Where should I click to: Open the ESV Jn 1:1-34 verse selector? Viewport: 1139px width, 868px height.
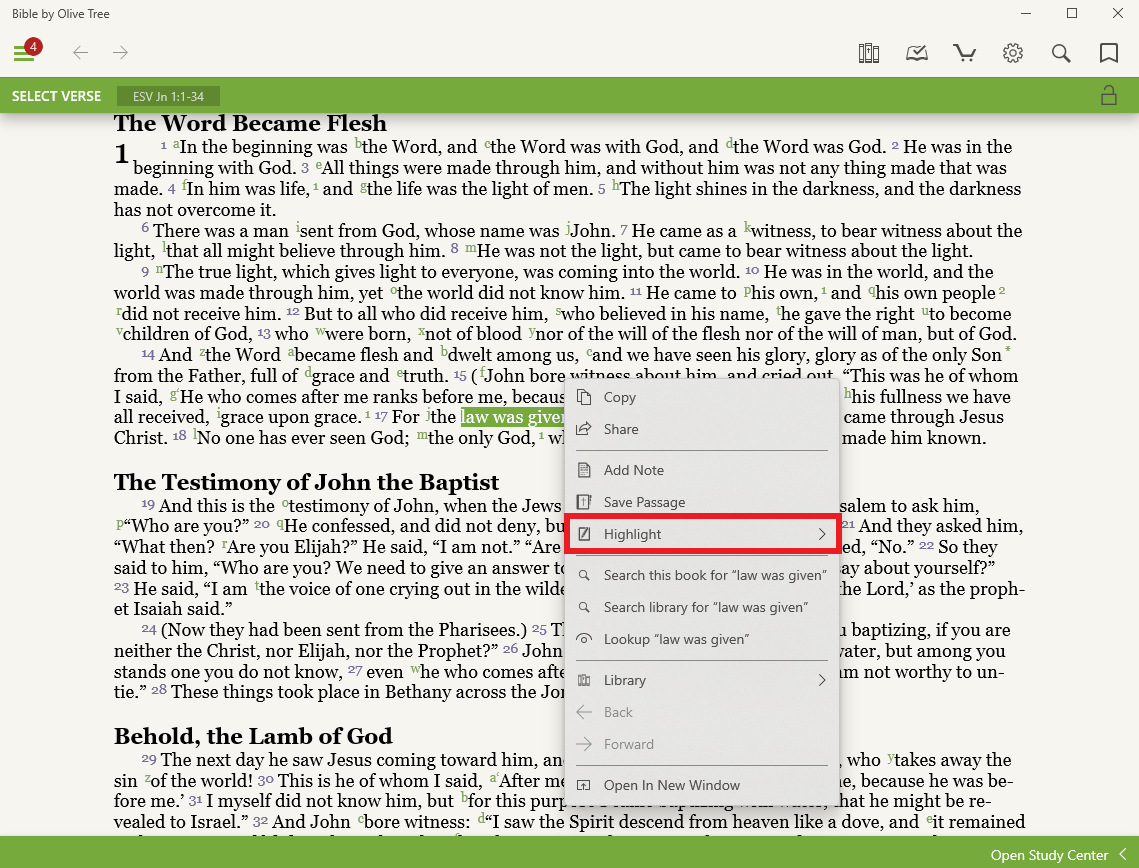pyautogui.click(x=168, y=97)
